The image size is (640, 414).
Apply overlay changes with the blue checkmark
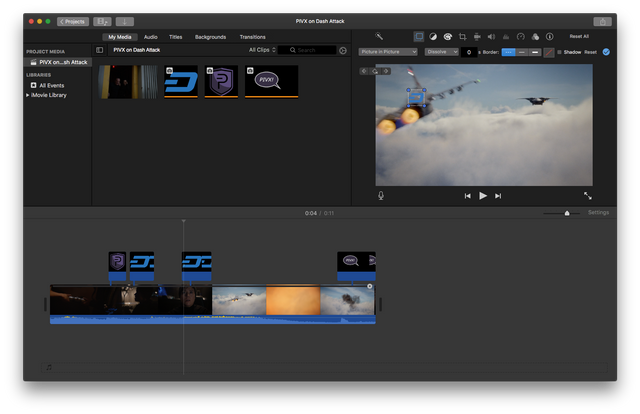[x=606, y=52]
